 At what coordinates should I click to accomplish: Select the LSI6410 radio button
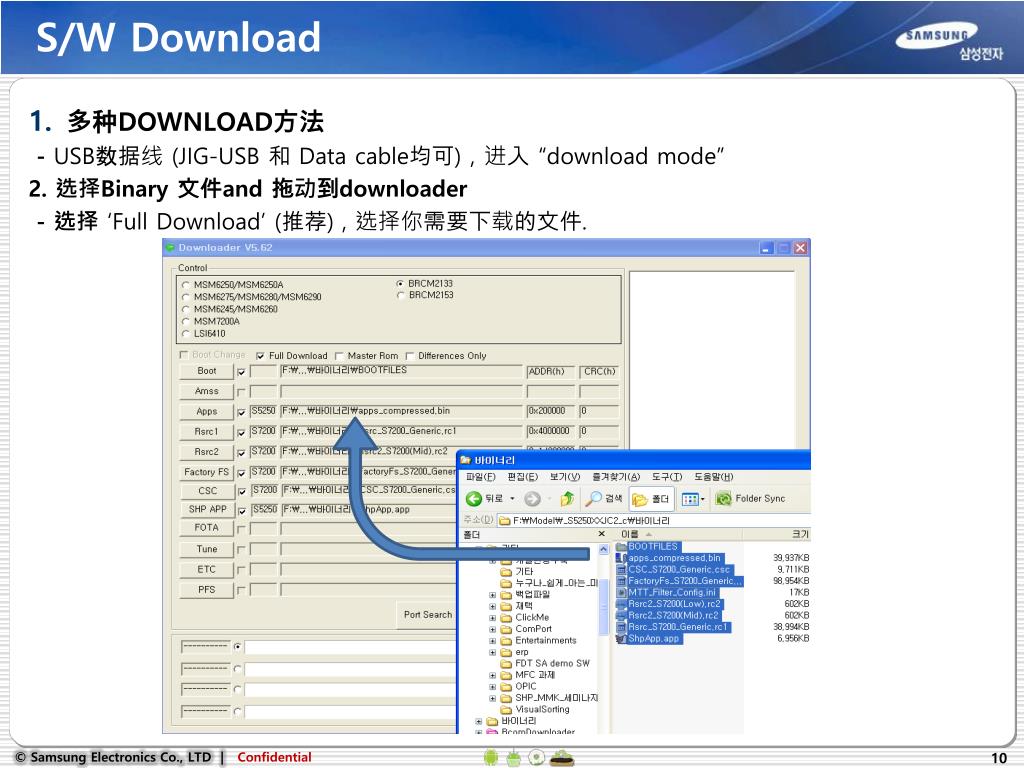[x=185, y=334]
